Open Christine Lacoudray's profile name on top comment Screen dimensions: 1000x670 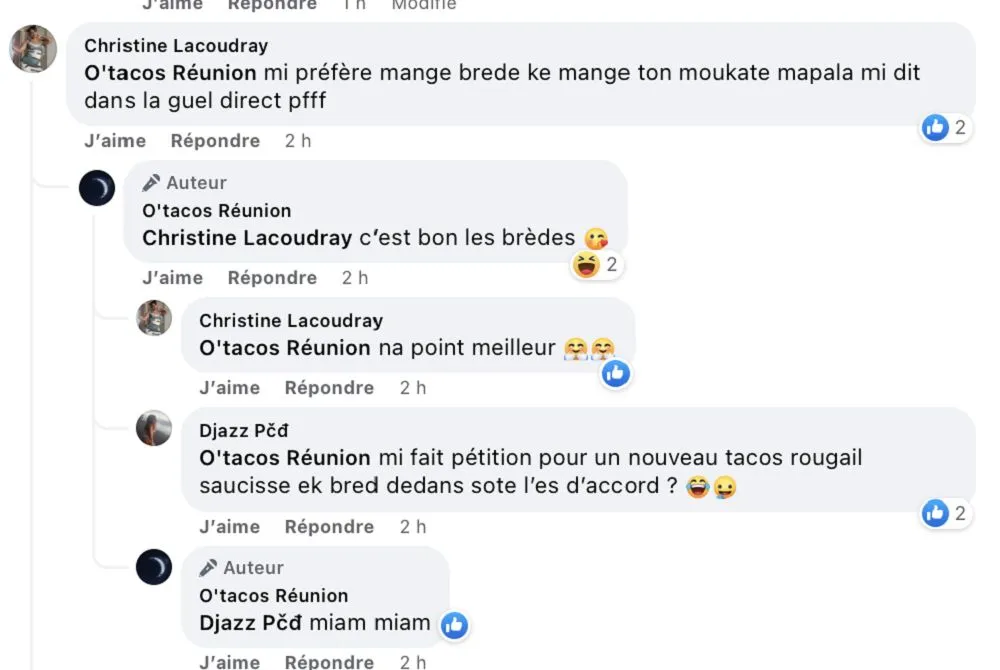176,46
